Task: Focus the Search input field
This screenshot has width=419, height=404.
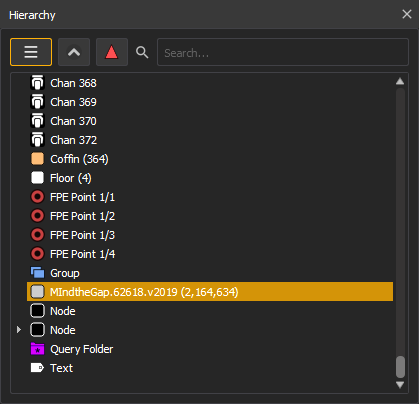Action: [x=283, y=52]
